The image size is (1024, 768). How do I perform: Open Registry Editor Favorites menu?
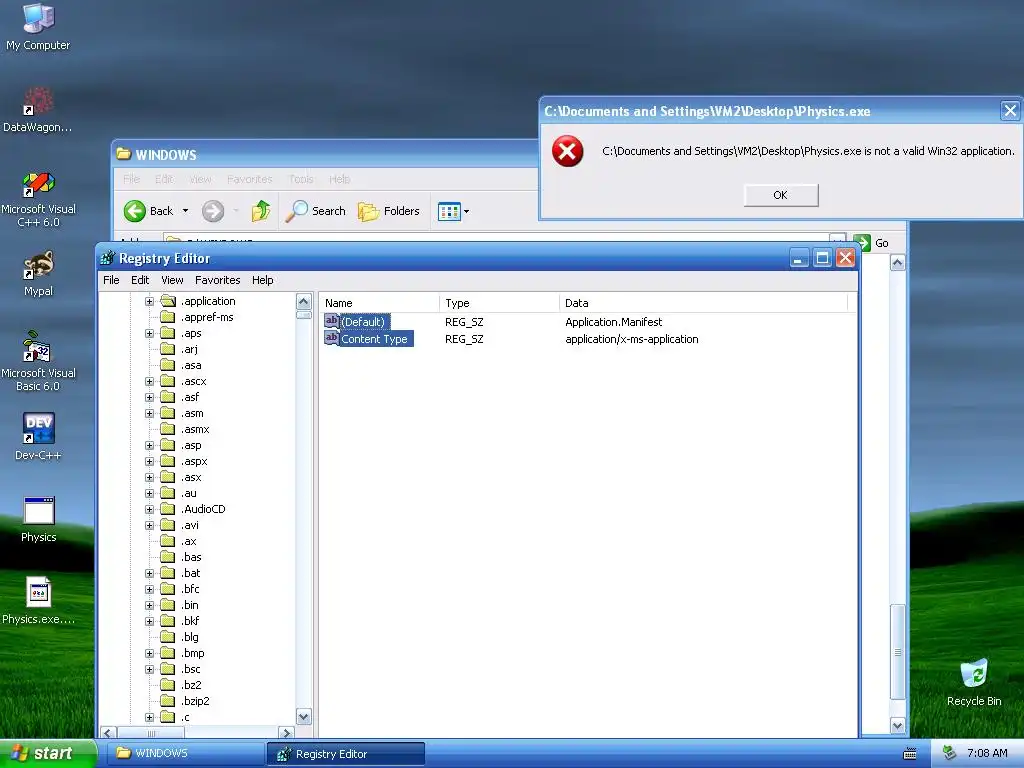[x=217, y=280]
